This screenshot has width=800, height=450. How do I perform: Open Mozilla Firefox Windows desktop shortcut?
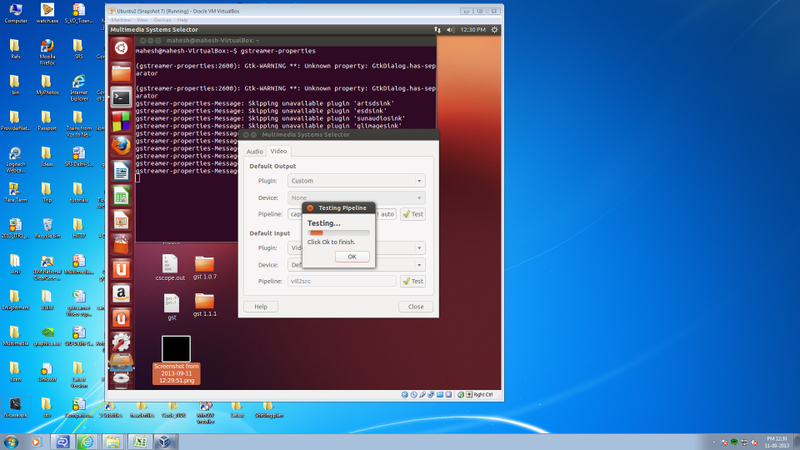47,52
